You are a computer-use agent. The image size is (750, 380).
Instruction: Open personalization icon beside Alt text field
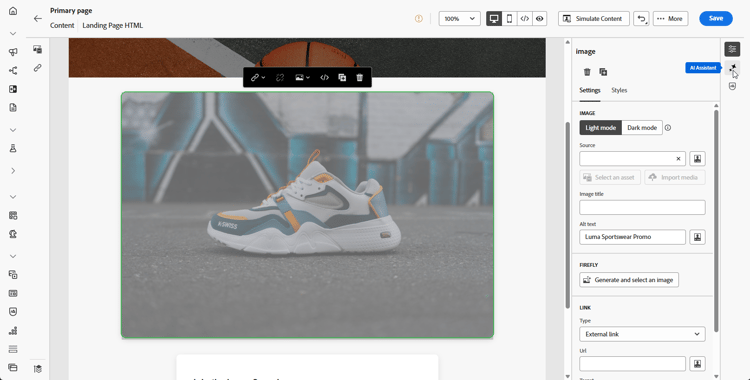[x=697, y=237]
